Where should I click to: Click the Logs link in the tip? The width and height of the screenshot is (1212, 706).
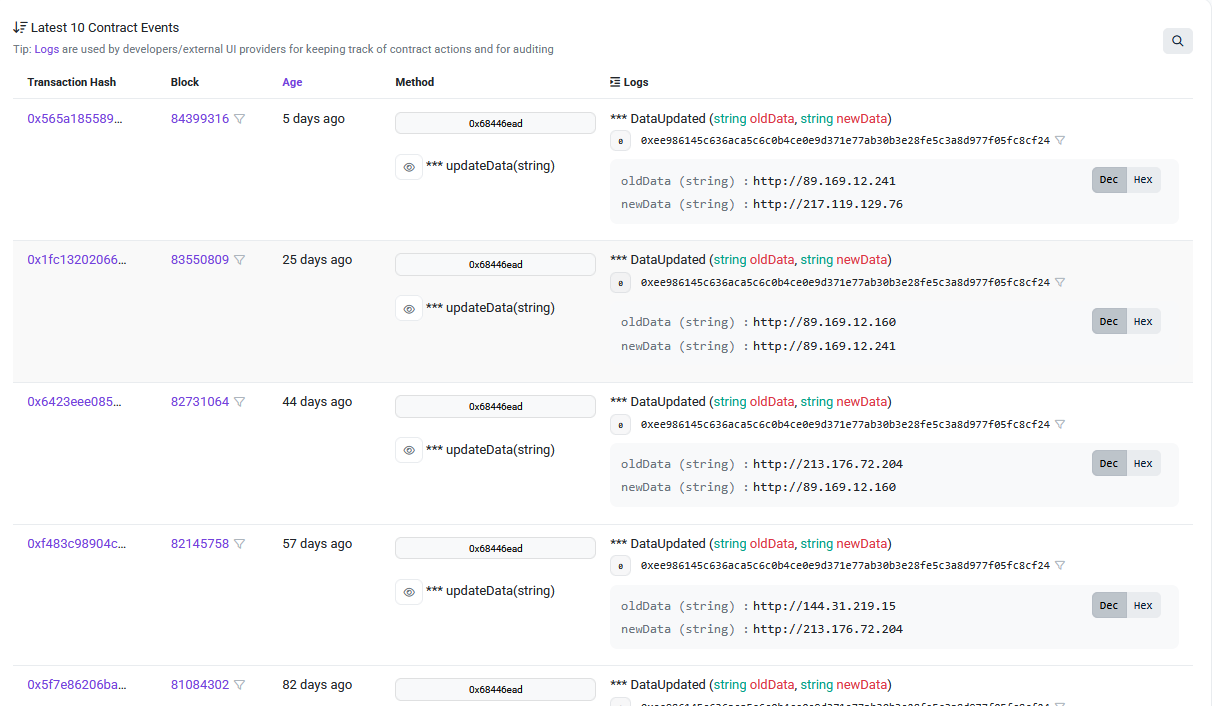click(x=47, y=49)
